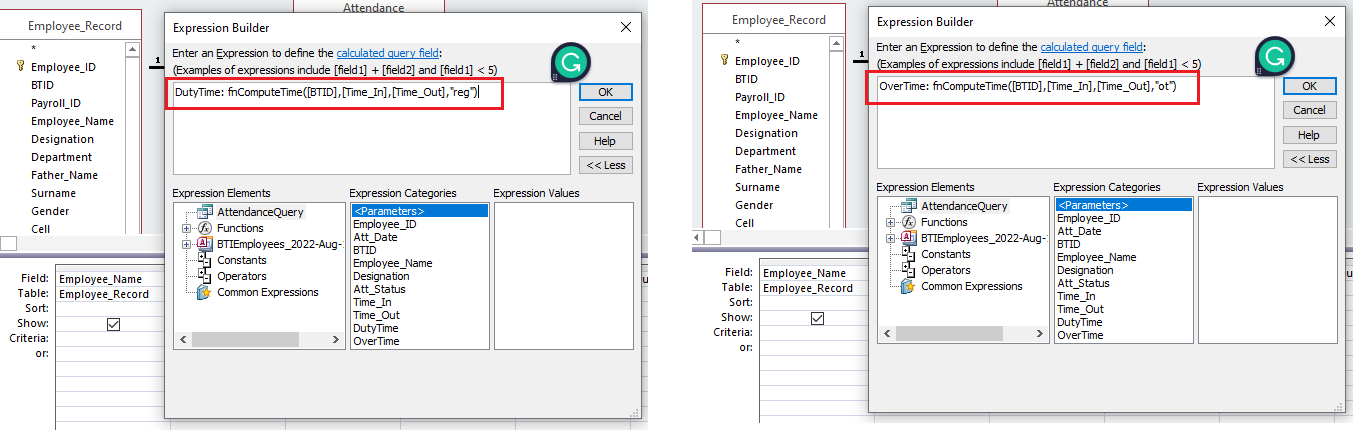Open Help in right Expression Builder
This screenshot has height=430, width=1360.
1309,135
